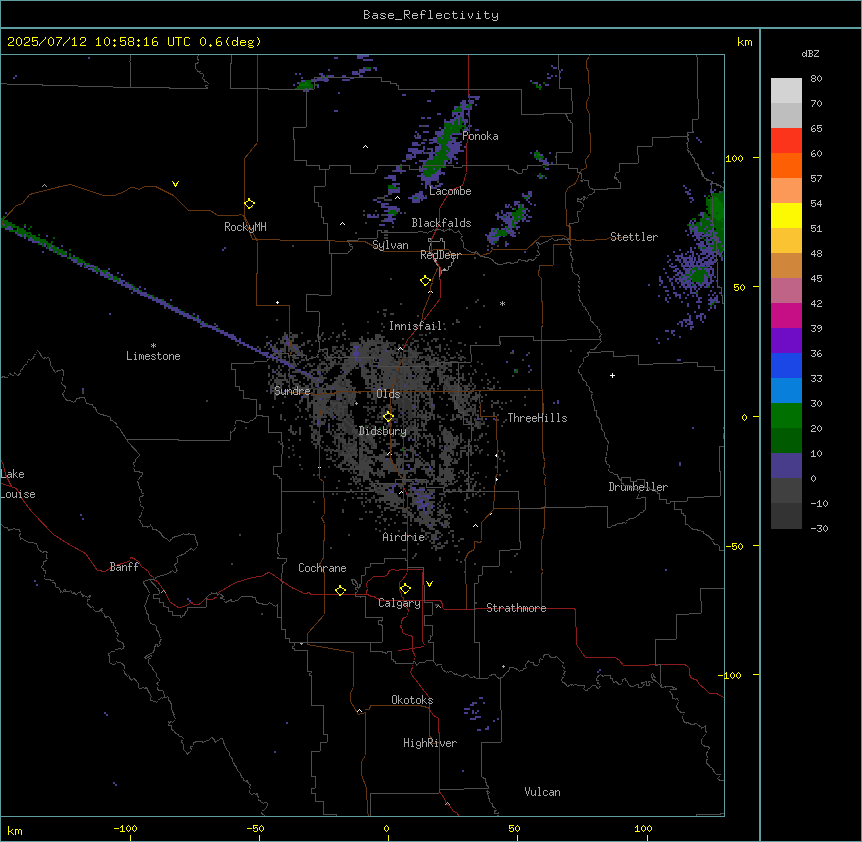Click the Sylvan city label

point(390,245)
